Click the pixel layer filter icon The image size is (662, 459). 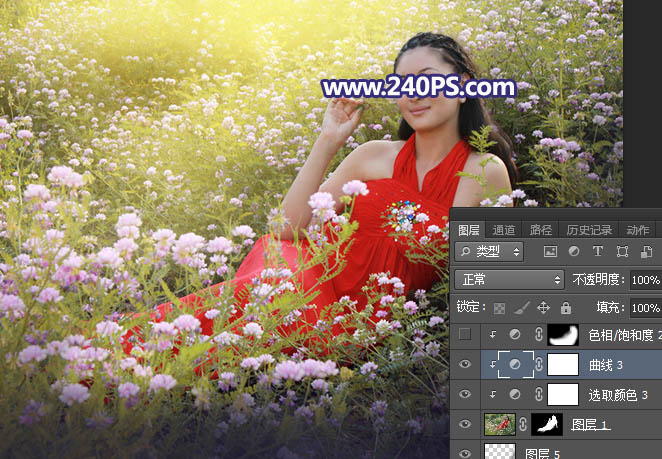(549, 251)
